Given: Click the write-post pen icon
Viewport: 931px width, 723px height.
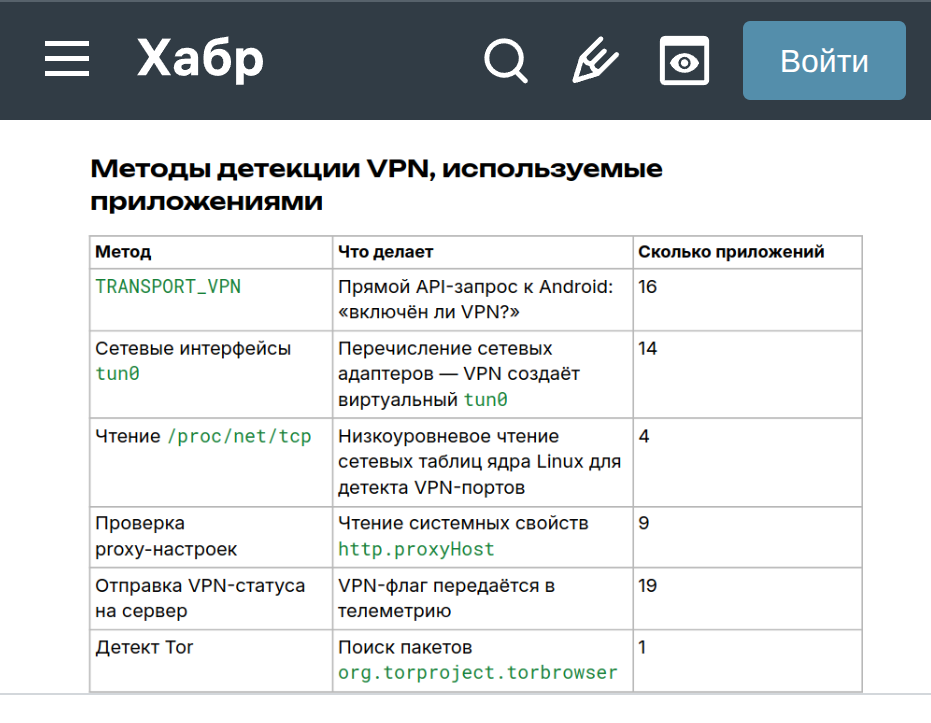Looking at the screenshot, I should (x=595, y=61).
